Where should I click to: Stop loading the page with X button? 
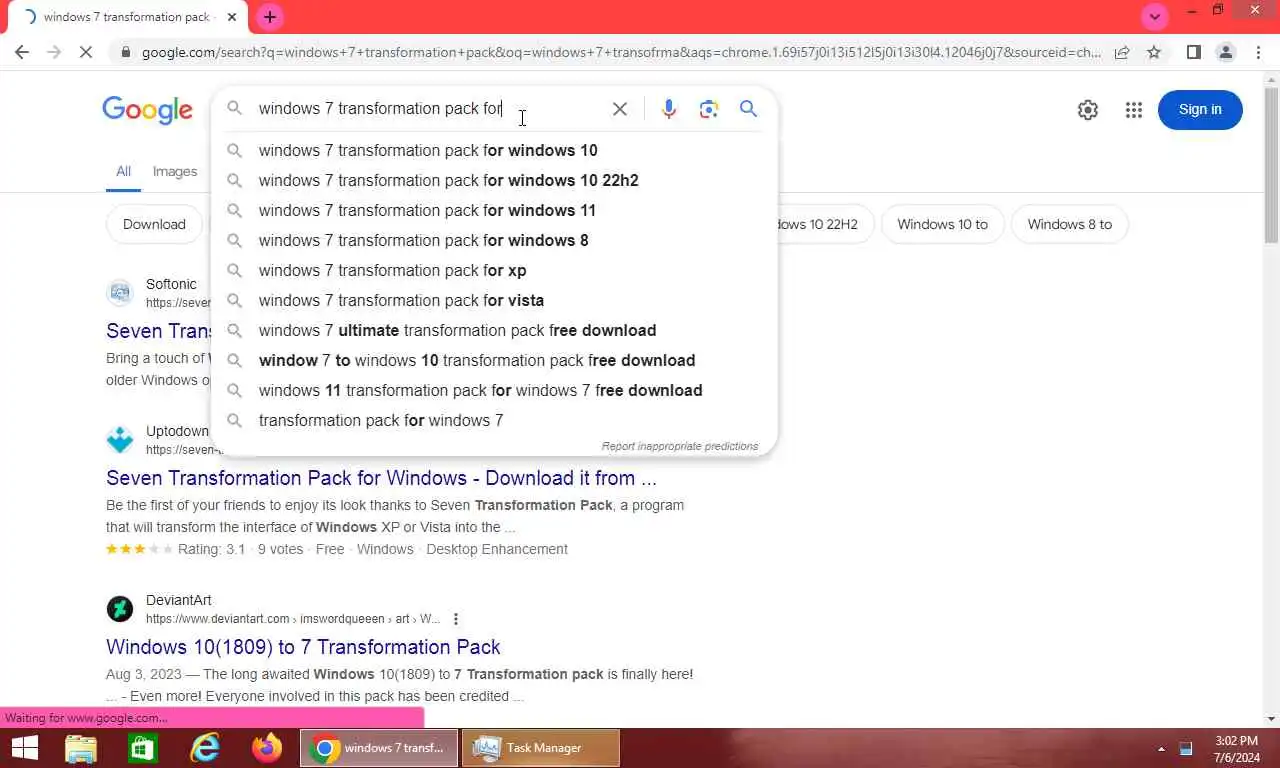click(x=86, y=52)
